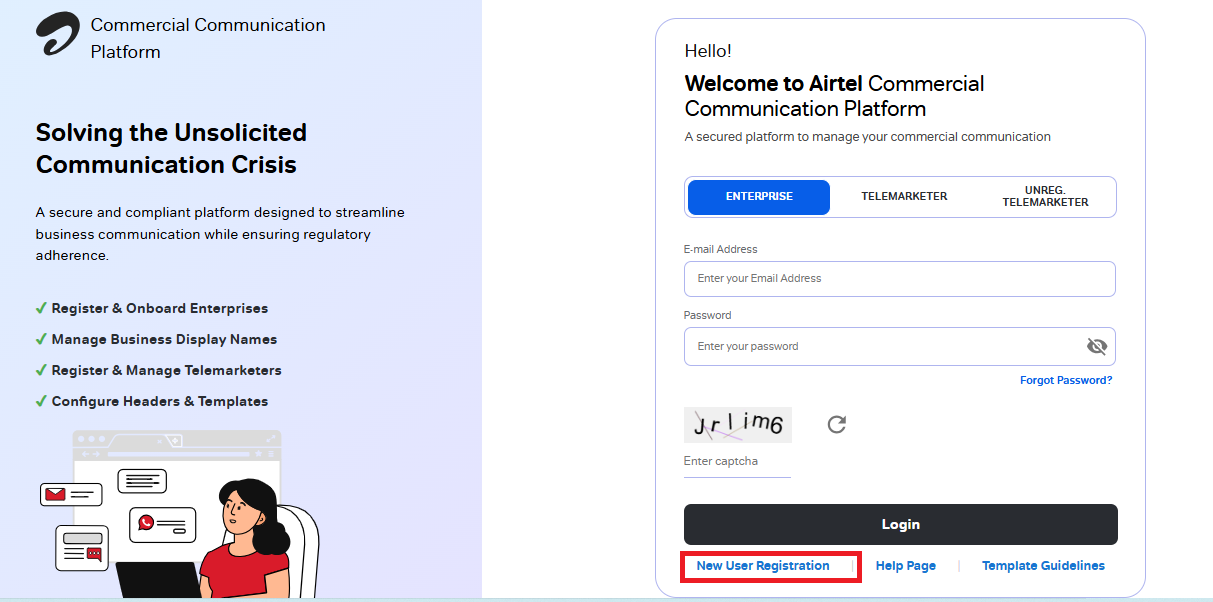Open the Forgot Password link
Viewport: 1213px width, 602px height.
pyautogui.click(x=1066, y=379)
